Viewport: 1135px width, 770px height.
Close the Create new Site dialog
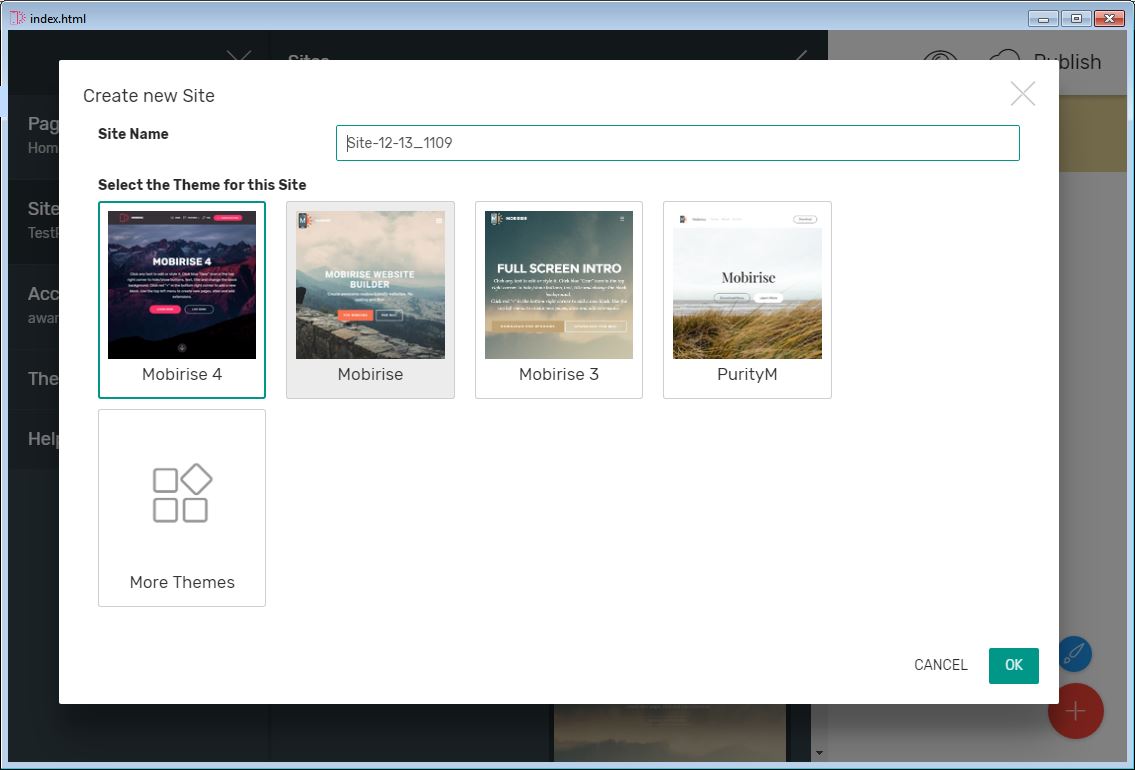coord(1022,94)
